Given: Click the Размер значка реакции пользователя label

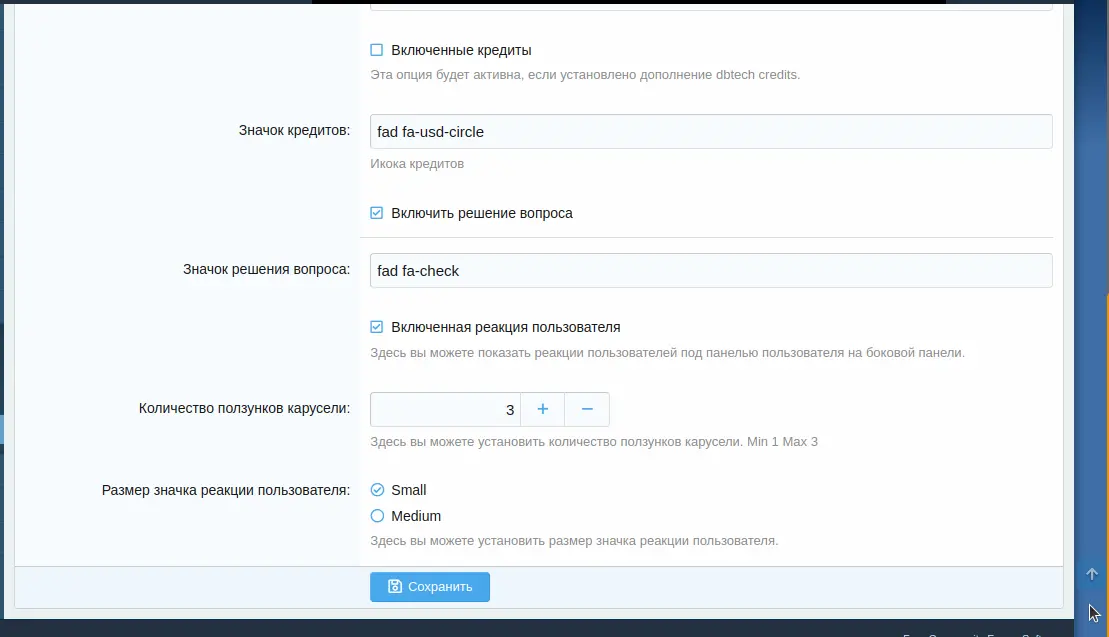Looking at the screenshot, I should [x=226, y=490].
